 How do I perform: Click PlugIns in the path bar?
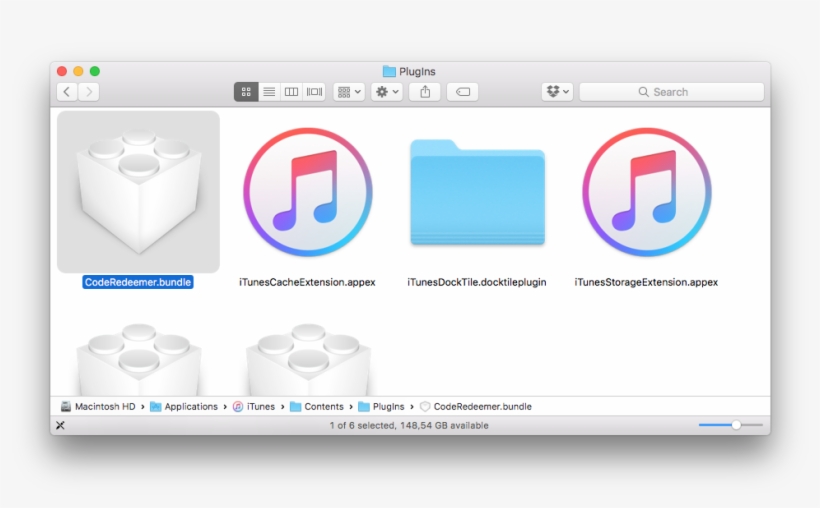pos(381,407)
